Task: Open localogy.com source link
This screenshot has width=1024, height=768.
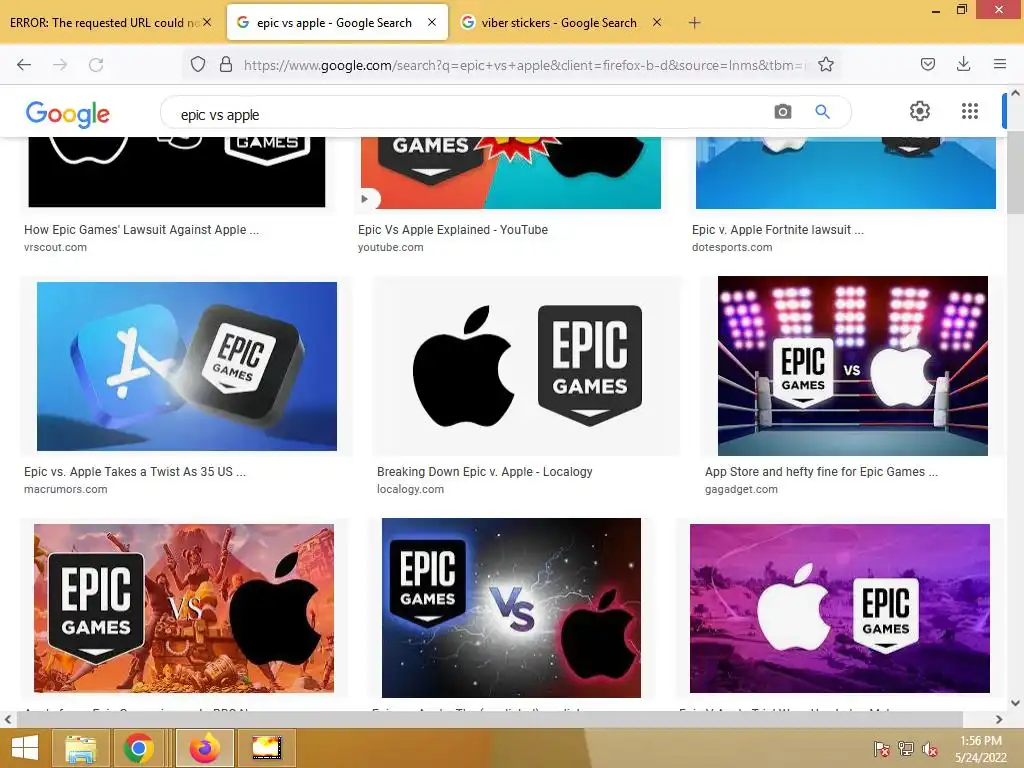Action: 410,489
